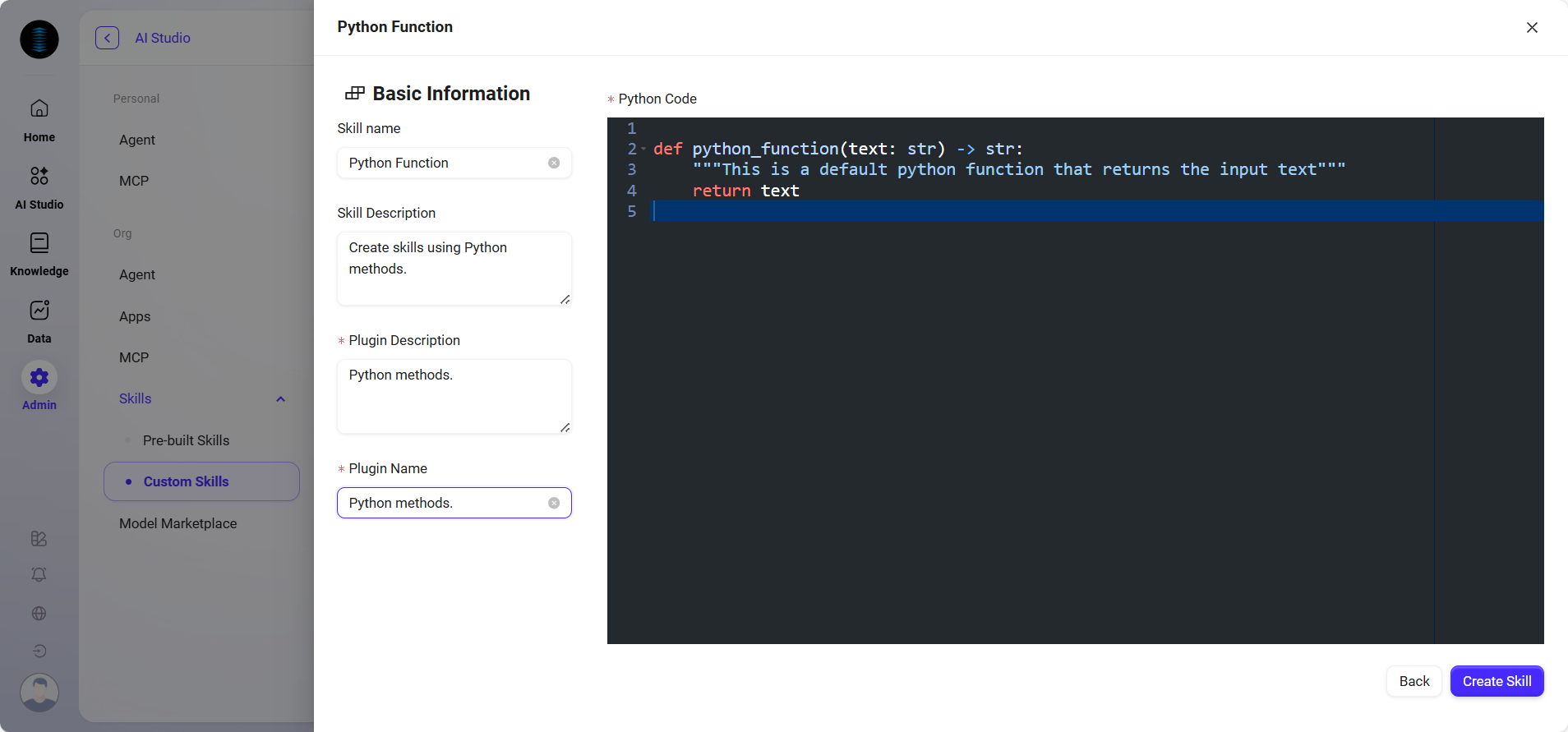The image size is (1568, 732).
Task: Open Model Marketplace menu item
Action: tap(178, 523)
